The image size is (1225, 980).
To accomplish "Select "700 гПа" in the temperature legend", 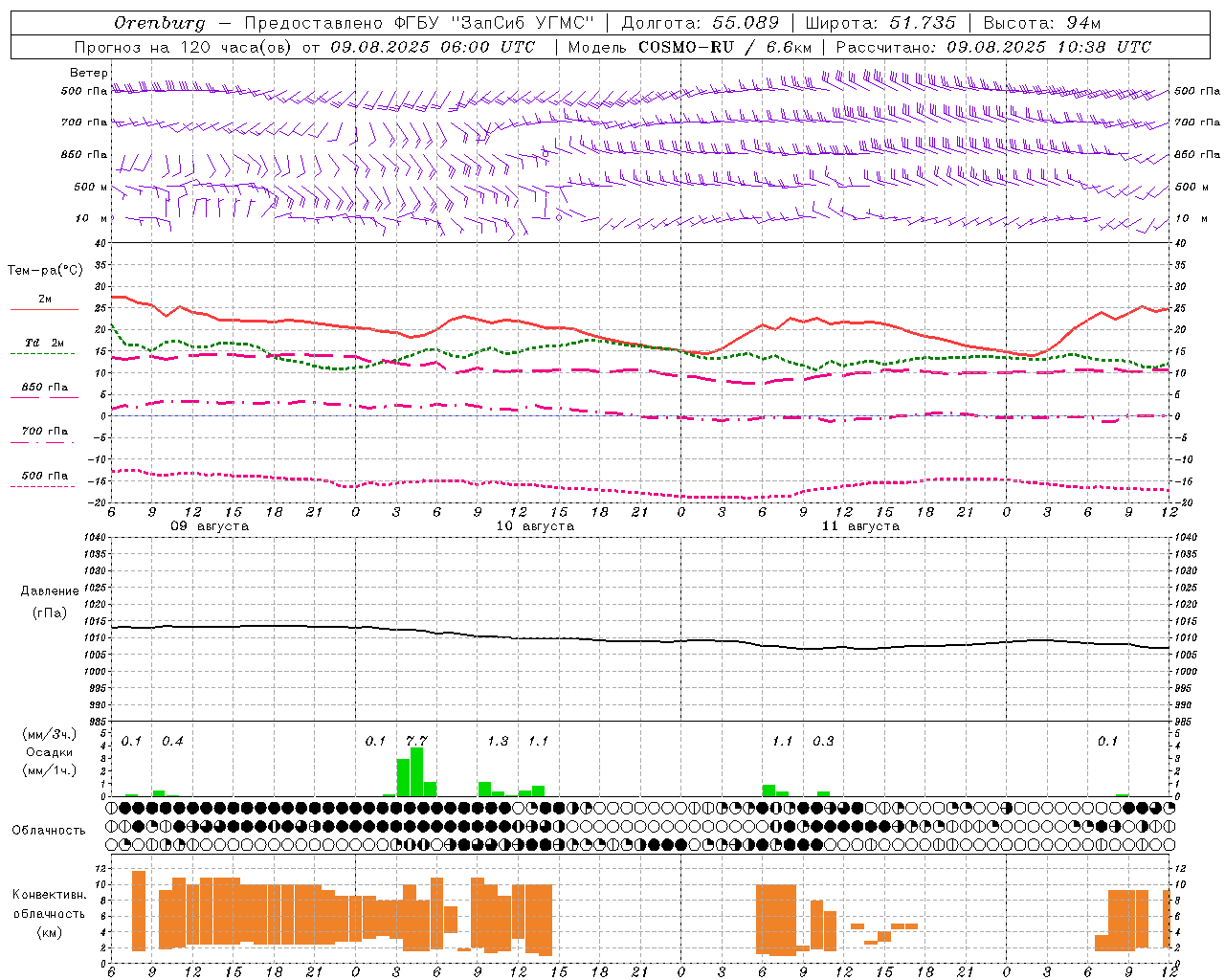I will pos(44,432).
